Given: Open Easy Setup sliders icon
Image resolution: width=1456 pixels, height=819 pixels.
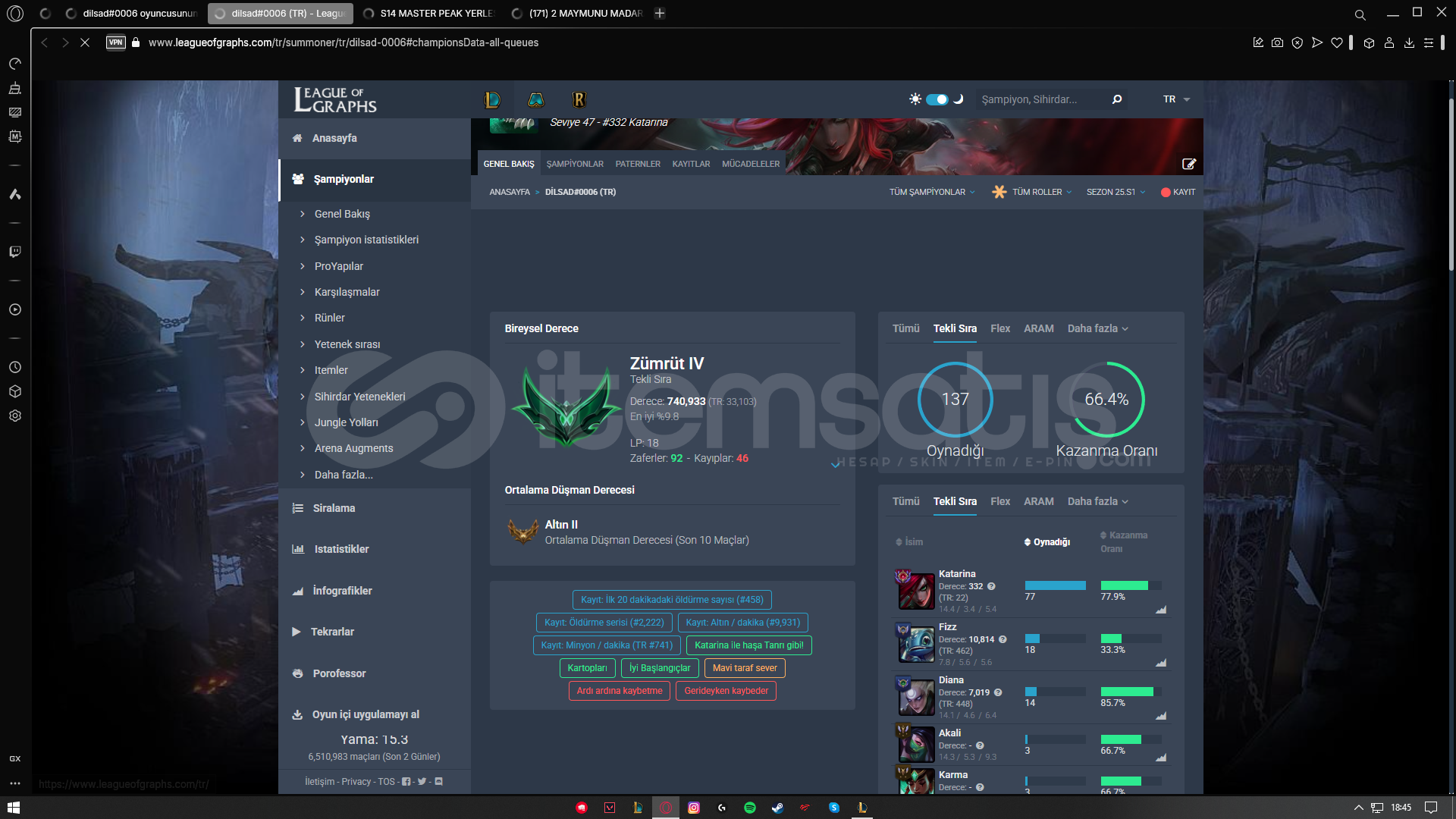Looking at the screenshot, I should 1429,43.
